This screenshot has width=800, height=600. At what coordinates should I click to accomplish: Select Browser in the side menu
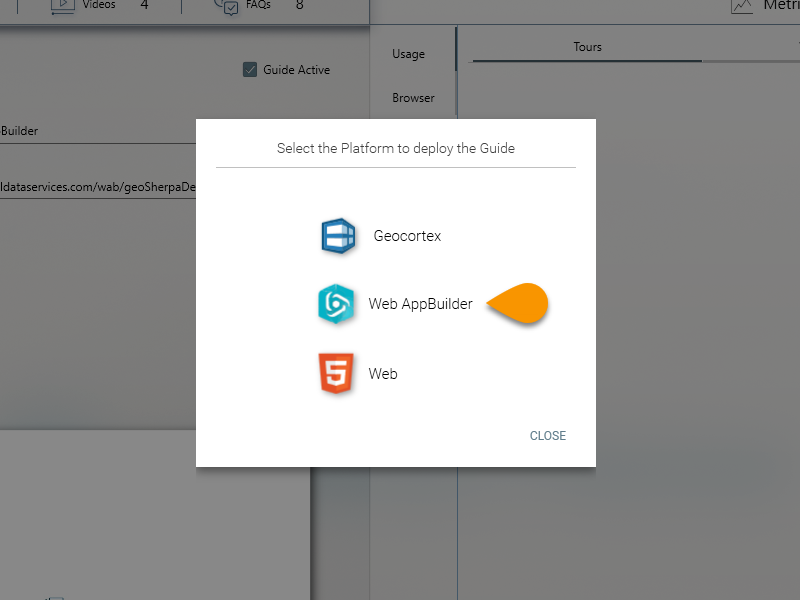413,97
